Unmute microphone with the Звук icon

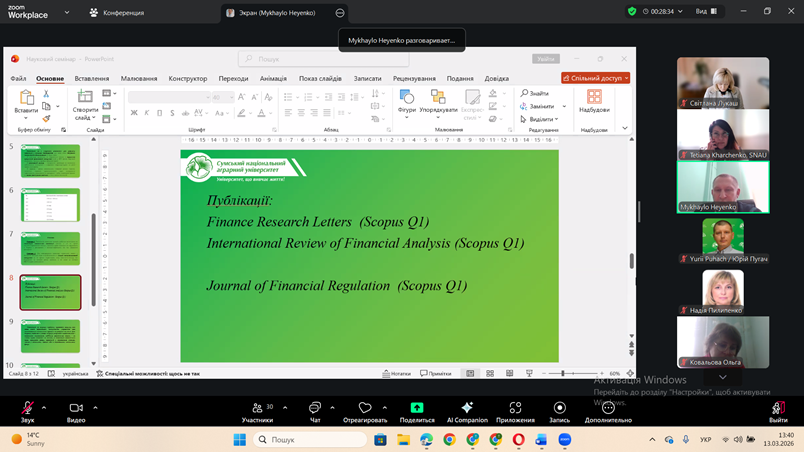[27, 408]
